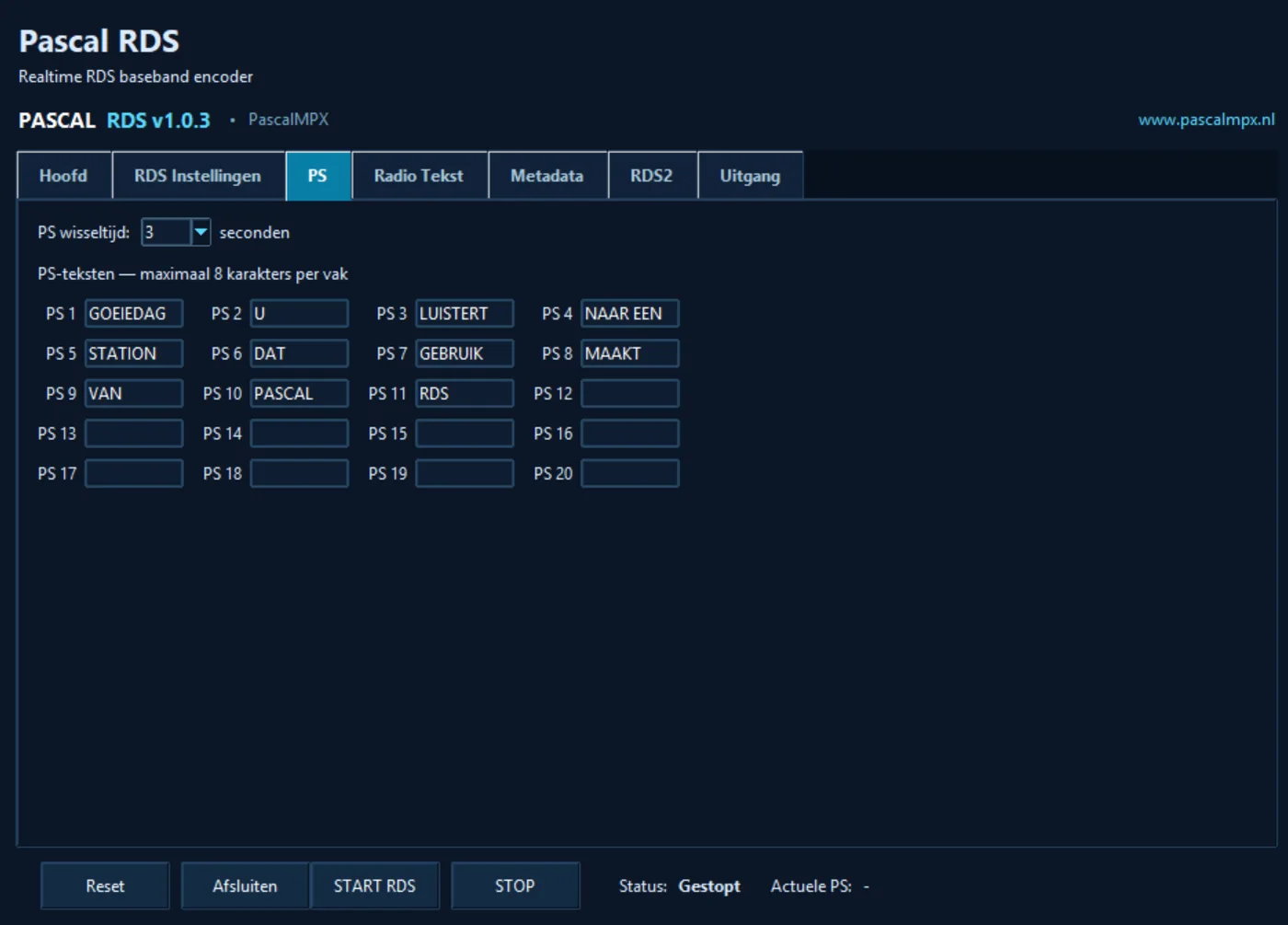Screen dimensions: 1288x925
Task: Click the empty PS 13 field
Action: click(134, 434)
